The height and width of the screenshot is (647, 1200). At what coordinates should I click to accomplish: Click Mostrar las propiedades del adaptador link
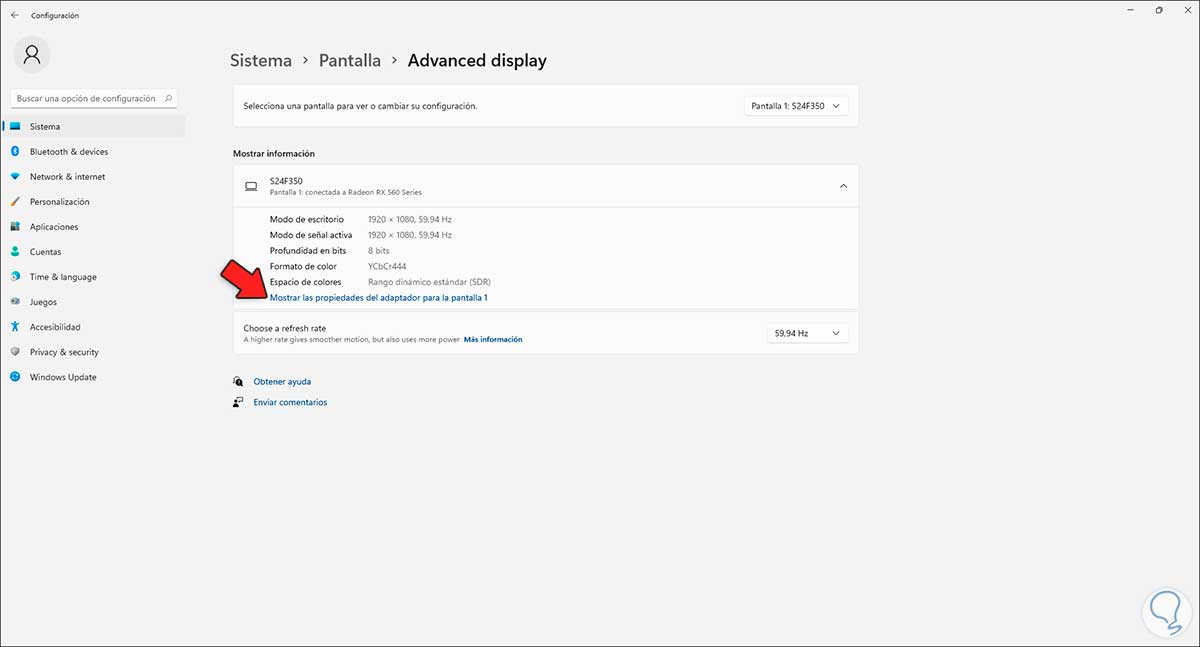378,298
